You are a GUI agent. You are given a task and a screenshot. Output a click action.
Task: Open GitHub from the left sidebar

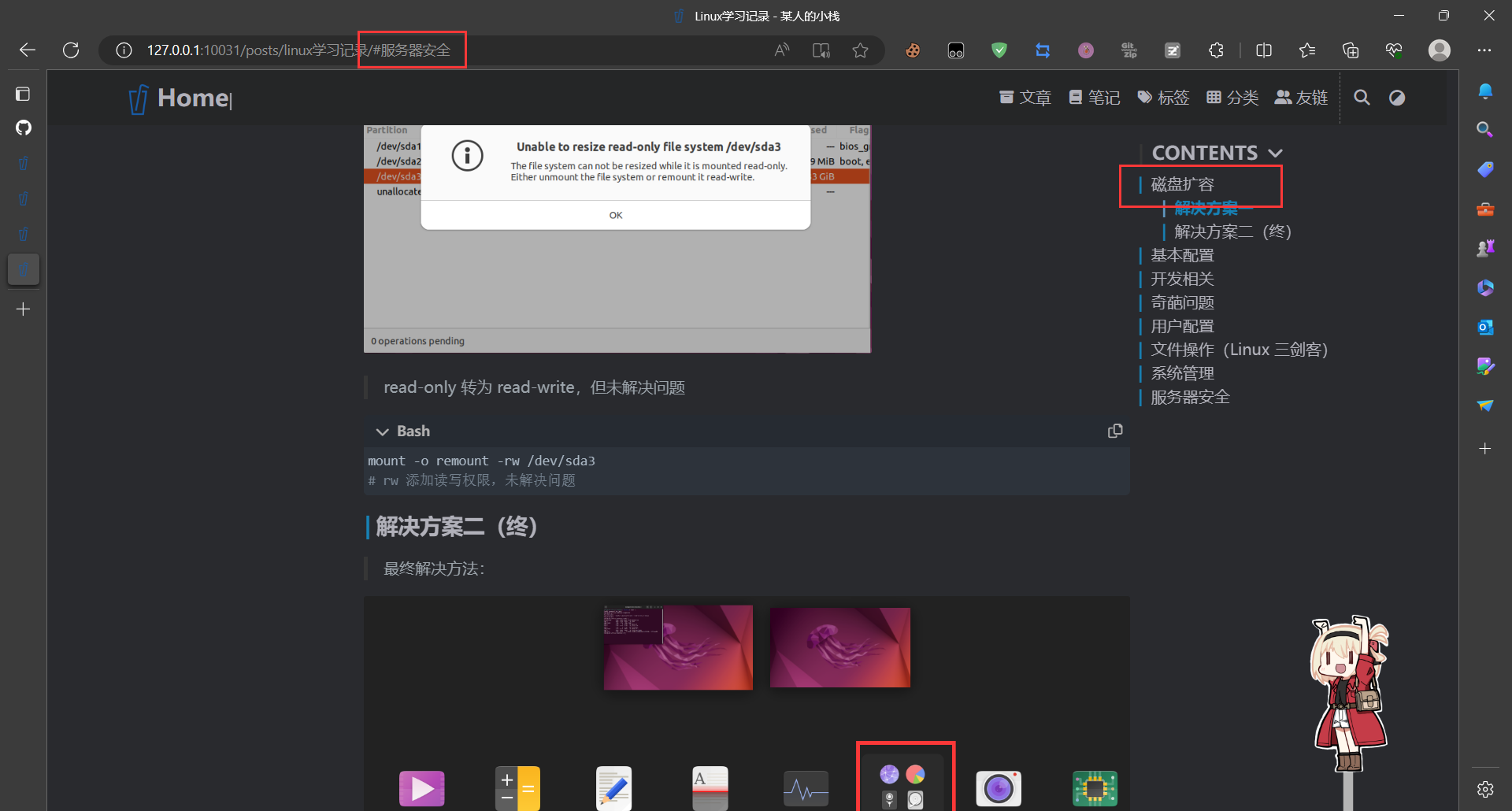pos(24,128)
